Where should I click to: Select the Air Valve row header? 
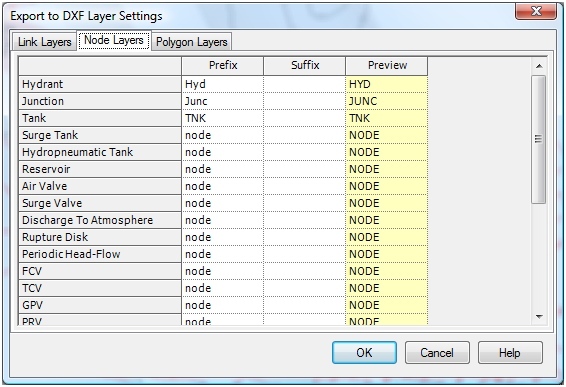(100, 186)
